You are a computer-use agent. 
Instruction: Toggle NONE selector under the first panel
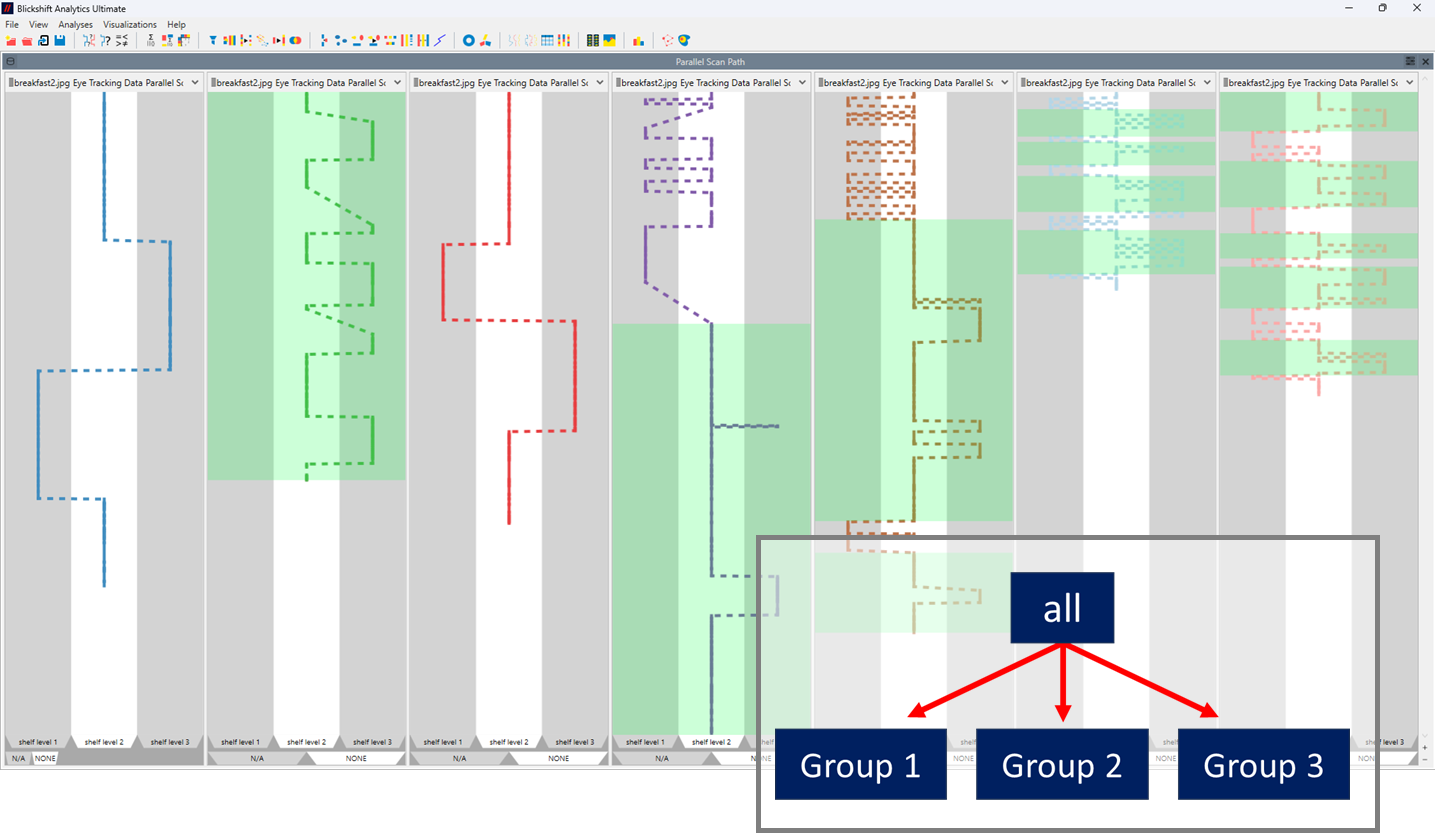[45, 759]
